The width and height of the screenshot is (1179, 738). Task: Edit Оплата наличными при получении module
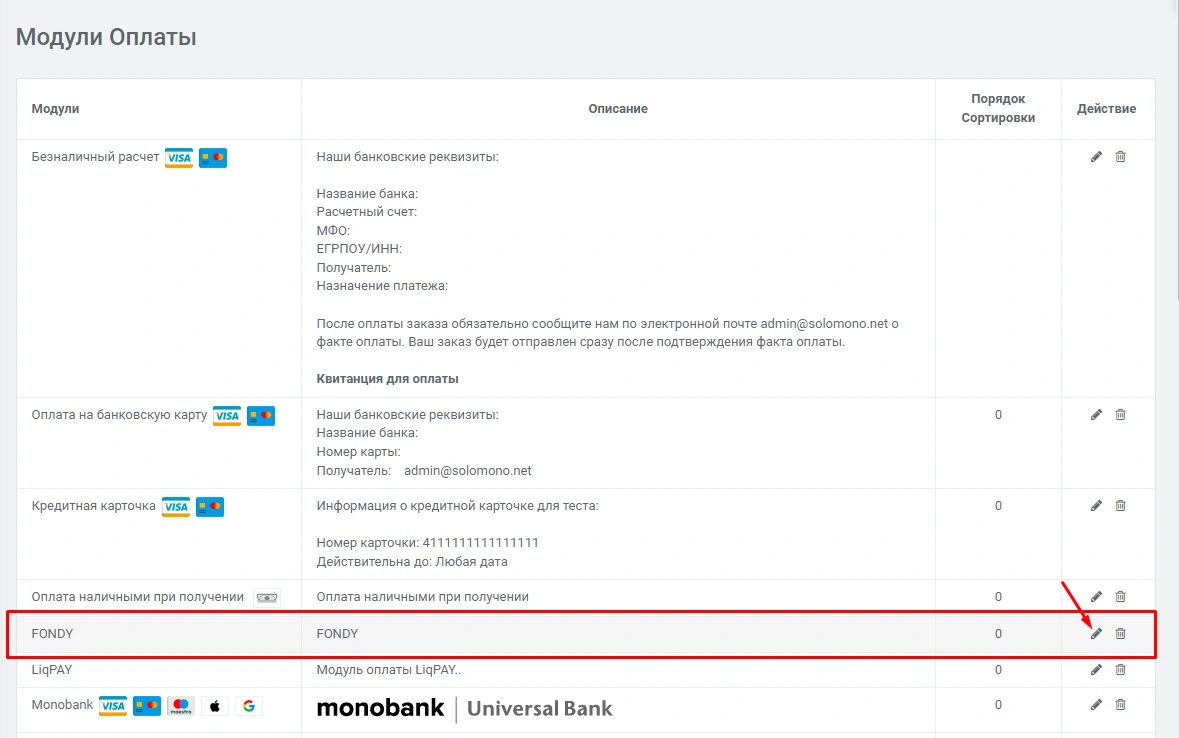1096,597
